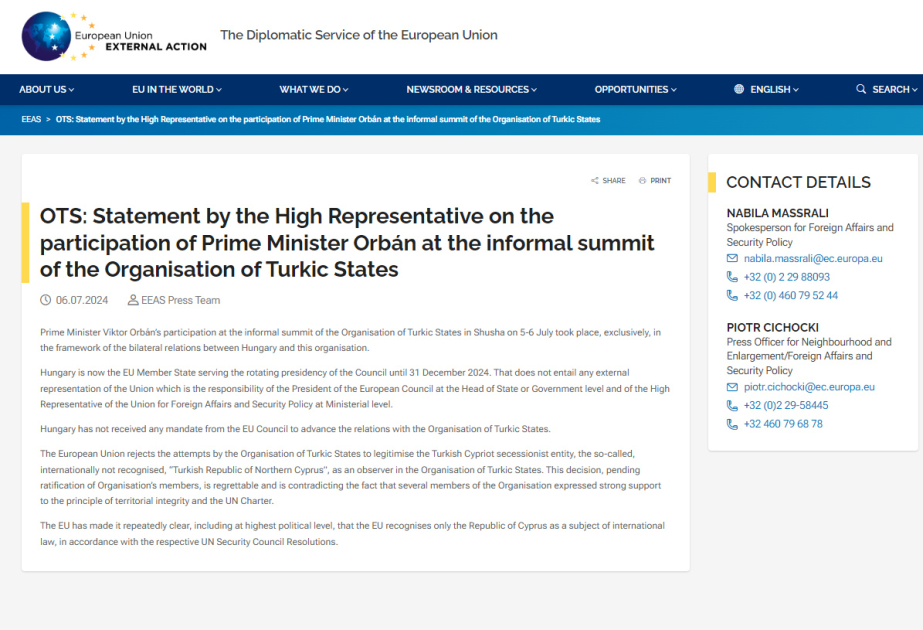Open piotr.cichocki@ec.europa.eu email link
The height and width of the screenshot is (630, 923).
[809, 387]
